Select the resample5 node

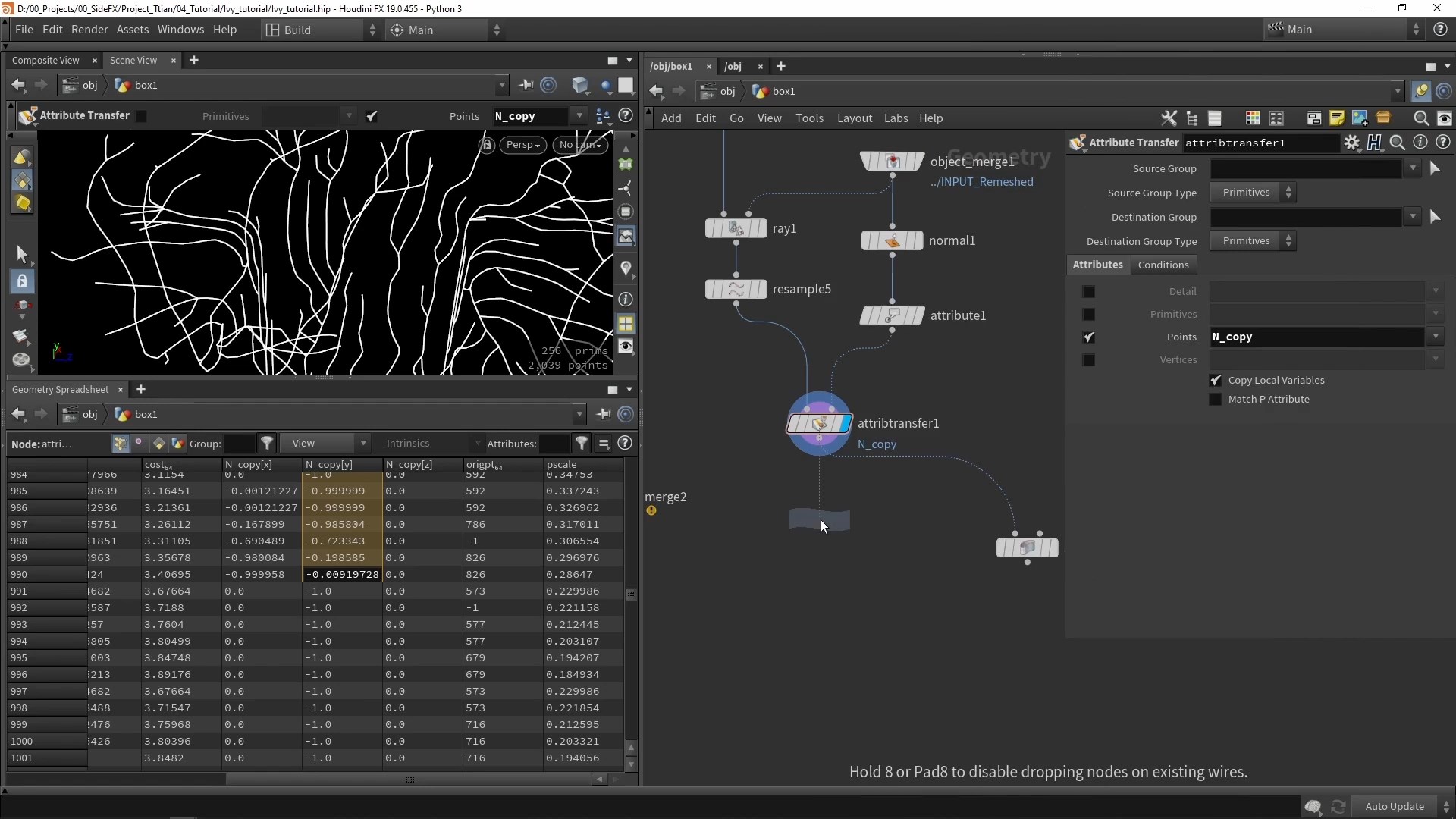click(736, 289)
